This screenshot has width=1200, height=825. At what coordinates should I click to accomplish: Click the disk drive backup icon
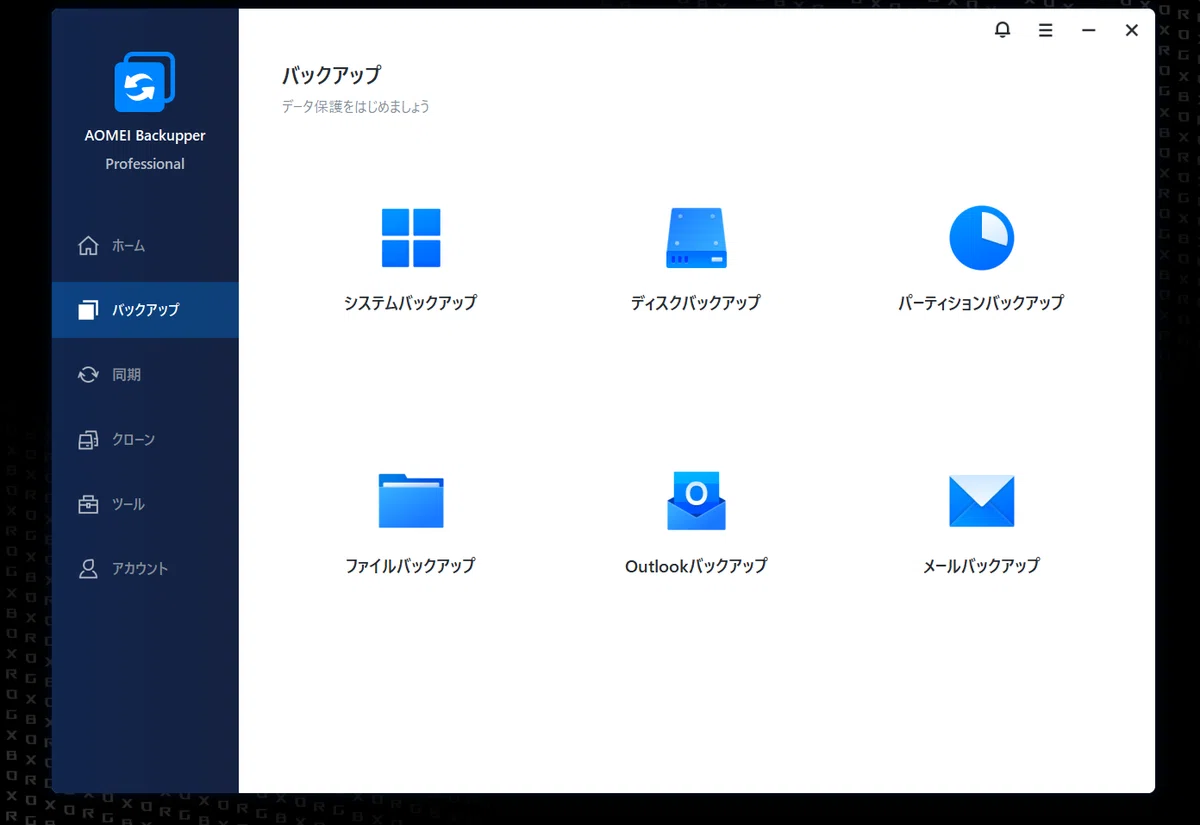[696, 238]
